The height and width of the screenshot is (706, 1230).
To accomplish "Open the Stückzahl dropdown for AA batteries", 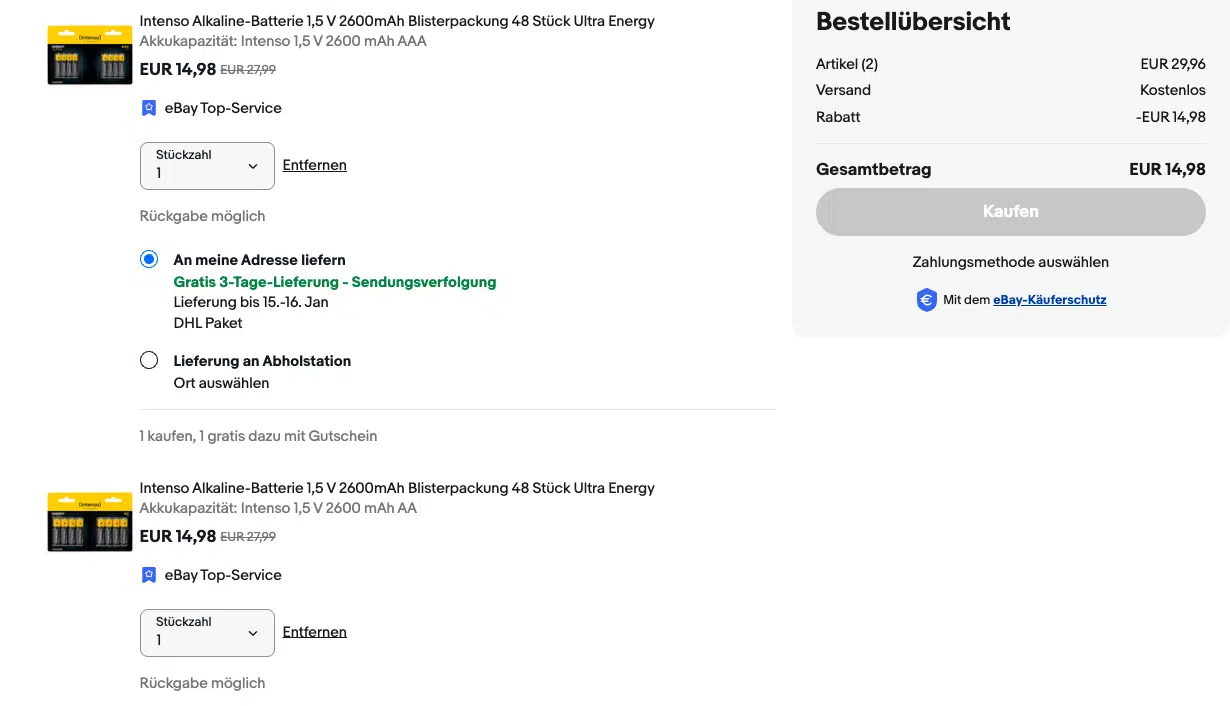I will click(206, 633).
